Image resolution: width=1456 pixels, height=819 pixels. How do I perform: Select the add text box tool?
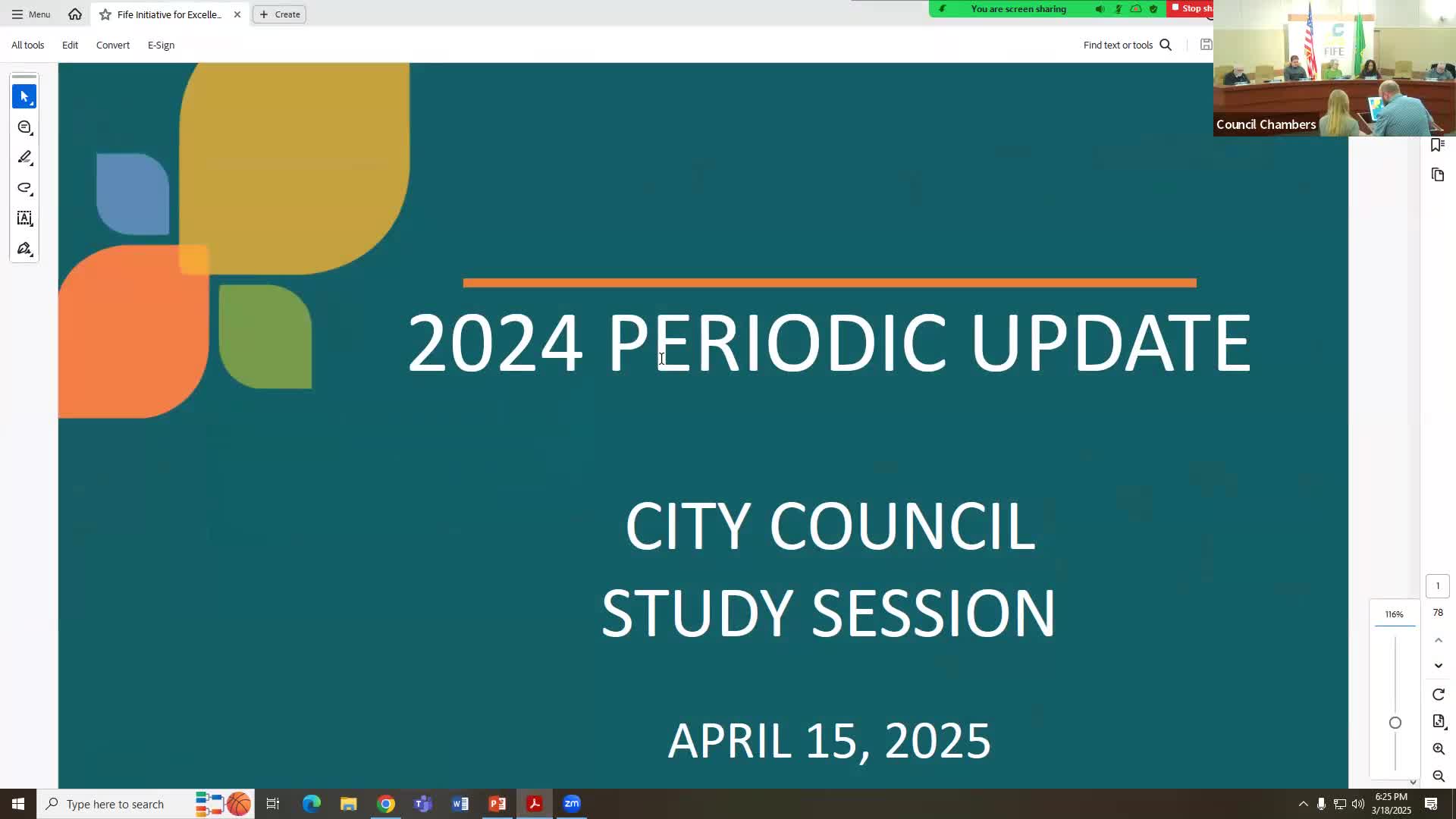pyautogui.click(x=24, y=218)
